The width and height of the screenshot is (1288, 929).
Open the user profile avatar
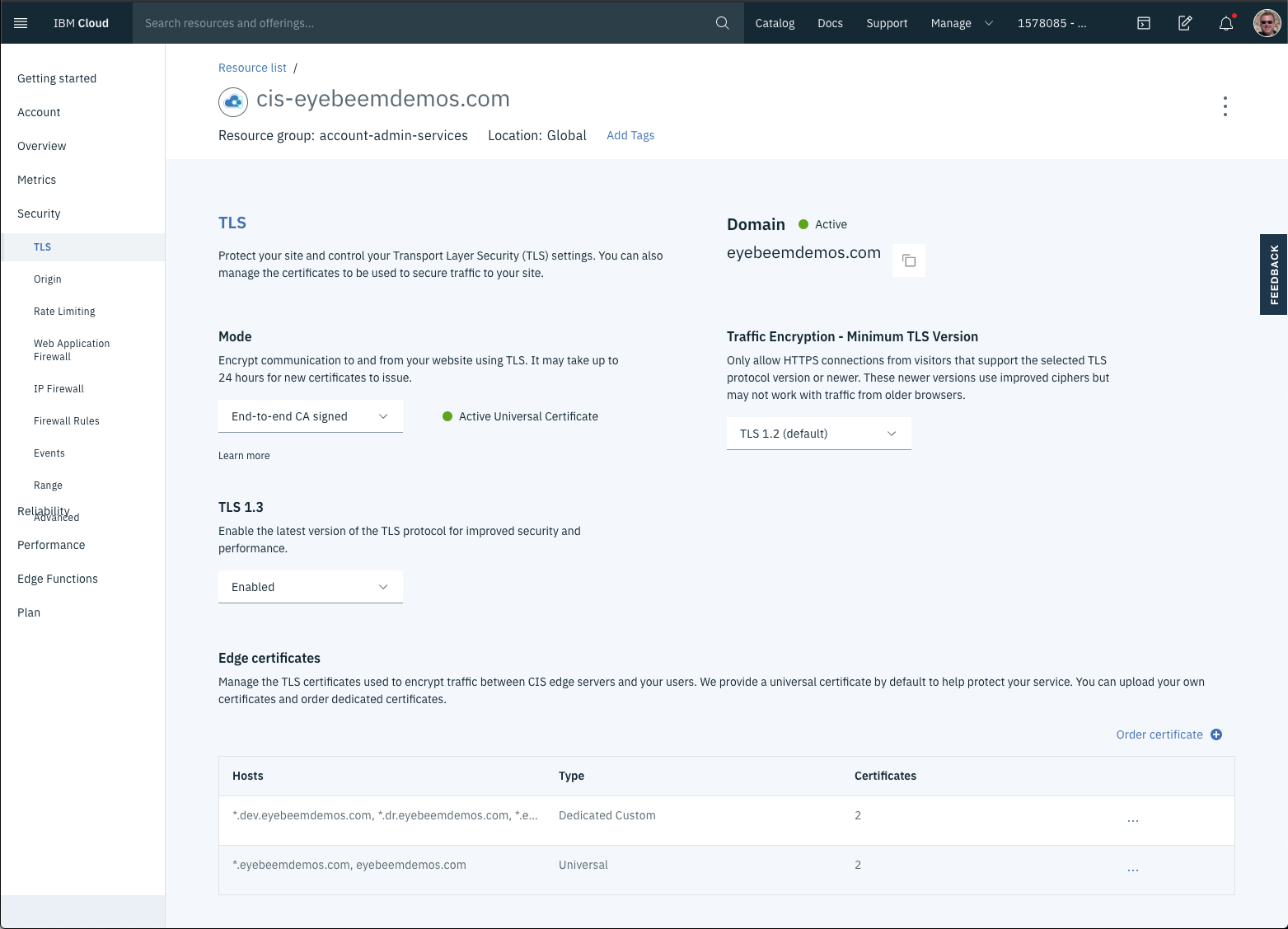pos(1267,23)
